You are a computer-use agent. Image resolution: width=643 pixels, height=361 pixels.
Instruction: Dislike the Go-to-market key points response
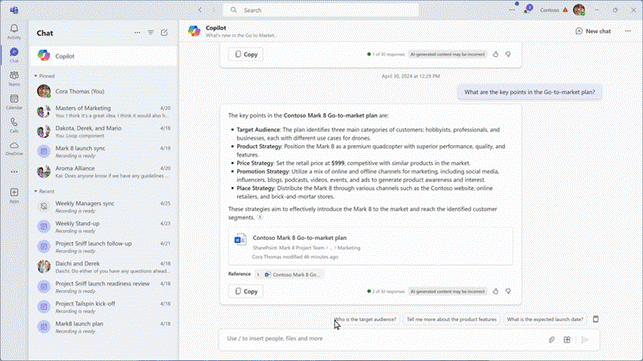(508, 291)
